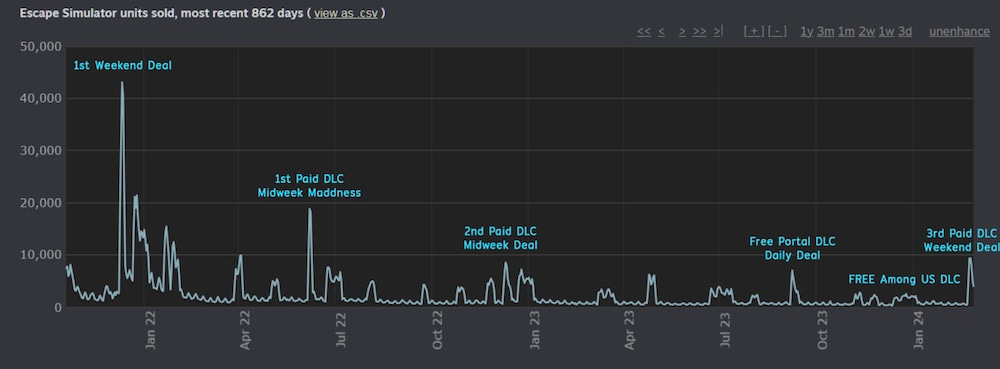Click the tallest sales peak above 40,000
This screenshot has width=1000, height=369.
pyautogui.click(x=122, y=82)
